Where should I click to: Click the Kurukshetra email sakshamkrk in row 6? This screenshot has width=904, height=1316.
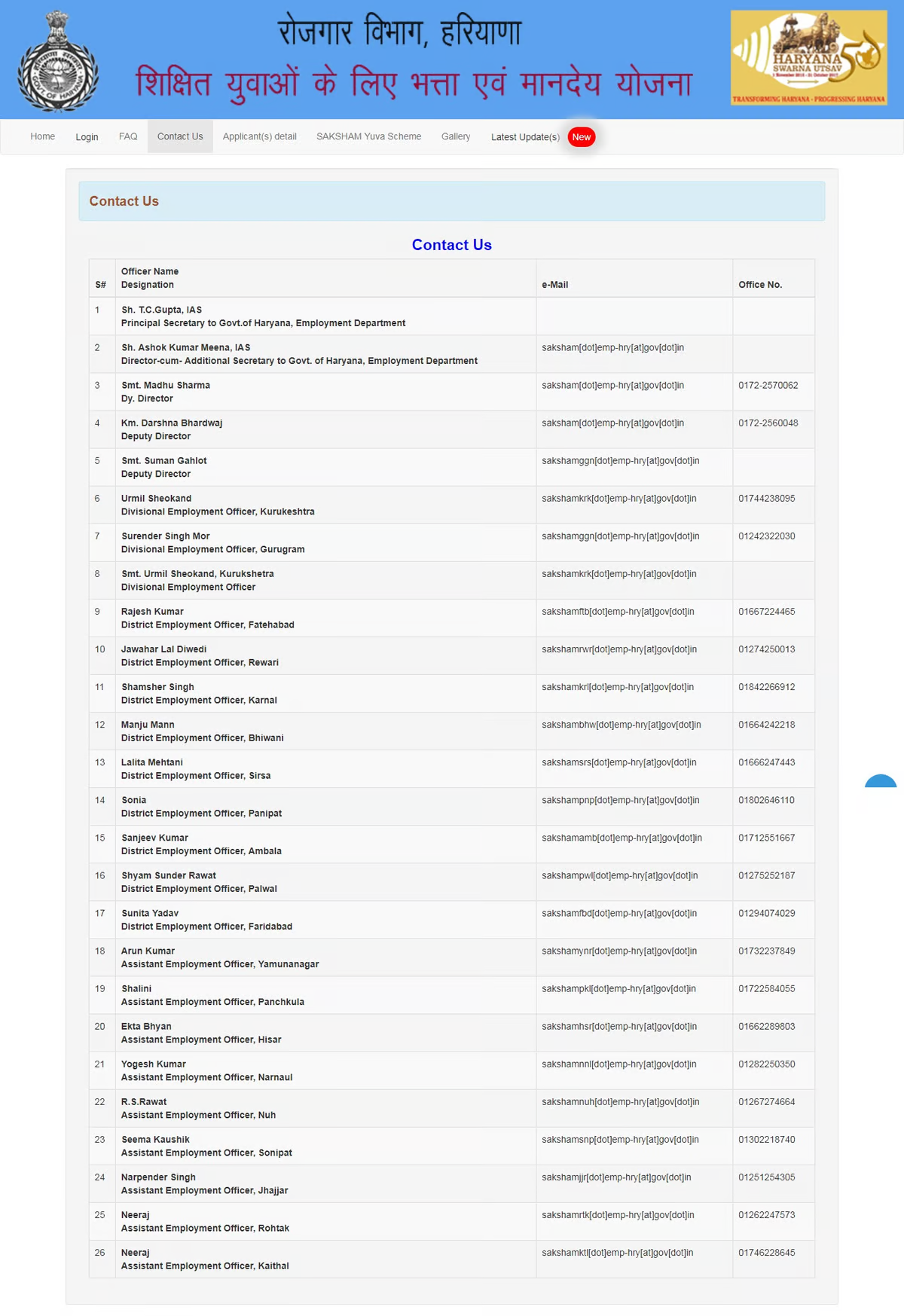(618, 499)
